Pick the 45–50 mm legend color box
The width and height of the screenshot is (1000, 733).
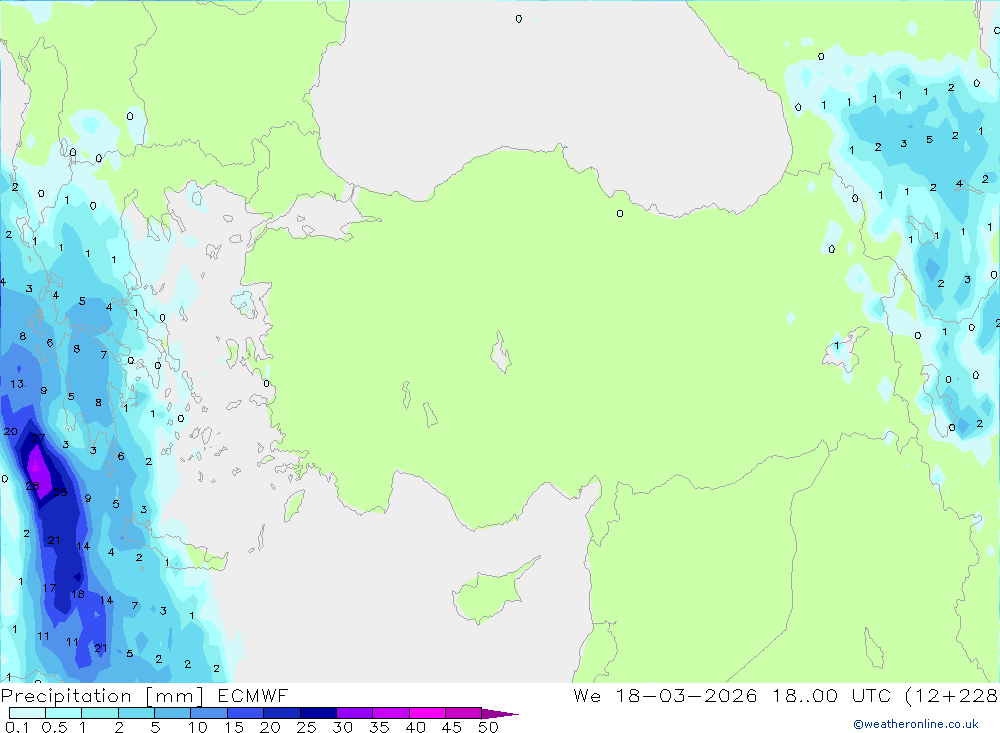(464, 713)
